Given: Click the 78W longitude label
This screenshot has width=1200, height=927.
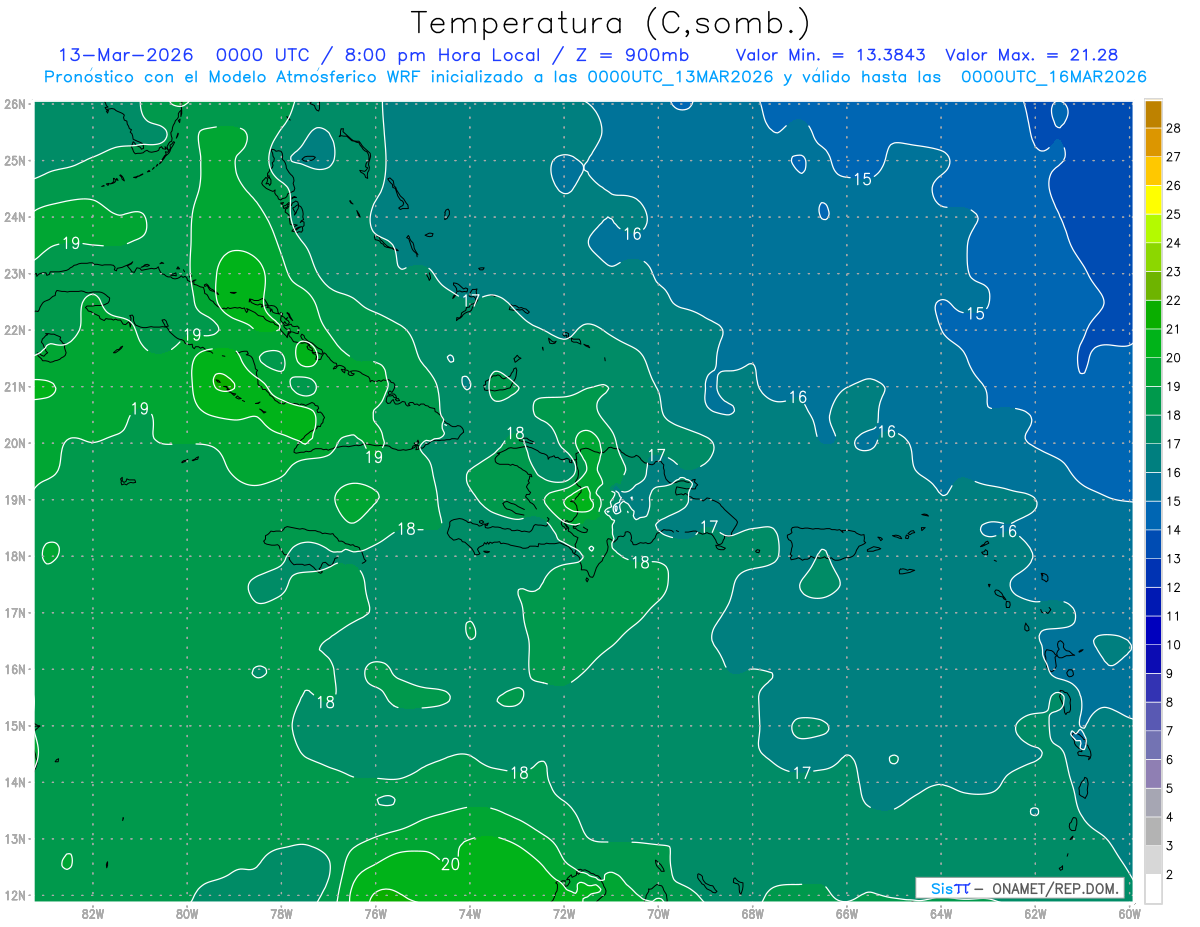Looking at the screenshot, I should pos(281,912).
